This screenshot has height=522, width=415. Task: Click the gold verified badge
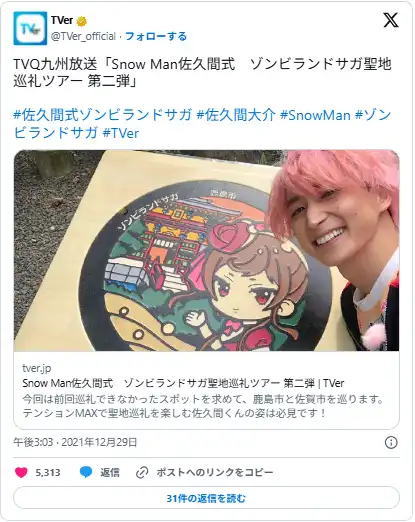(x=82, y=21)
